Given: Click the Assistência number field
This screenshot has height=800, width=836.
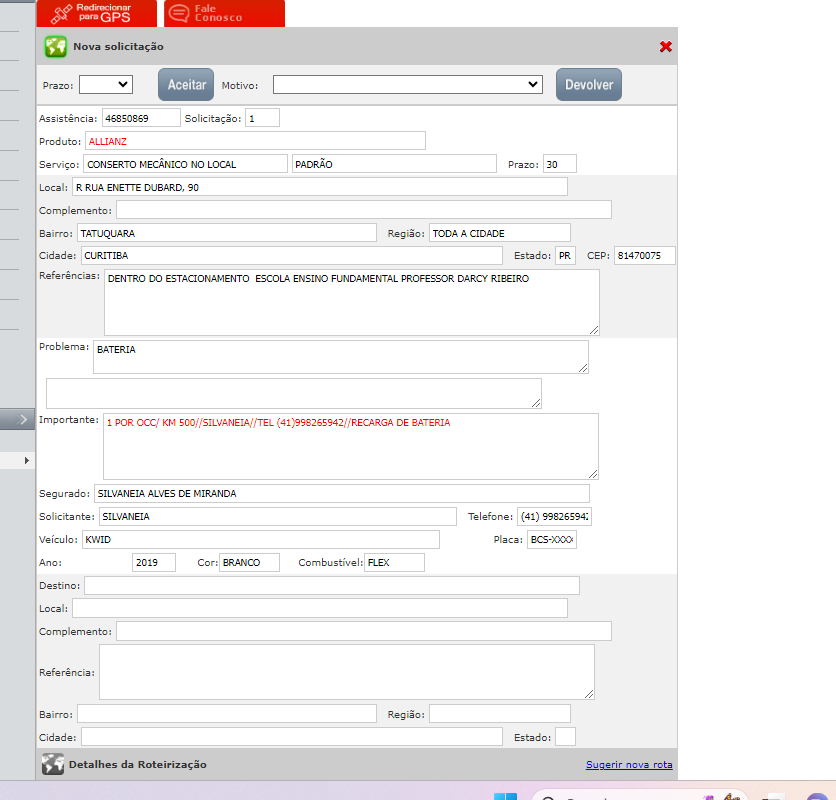Looking at the screenshot, I should pos(140,118).
